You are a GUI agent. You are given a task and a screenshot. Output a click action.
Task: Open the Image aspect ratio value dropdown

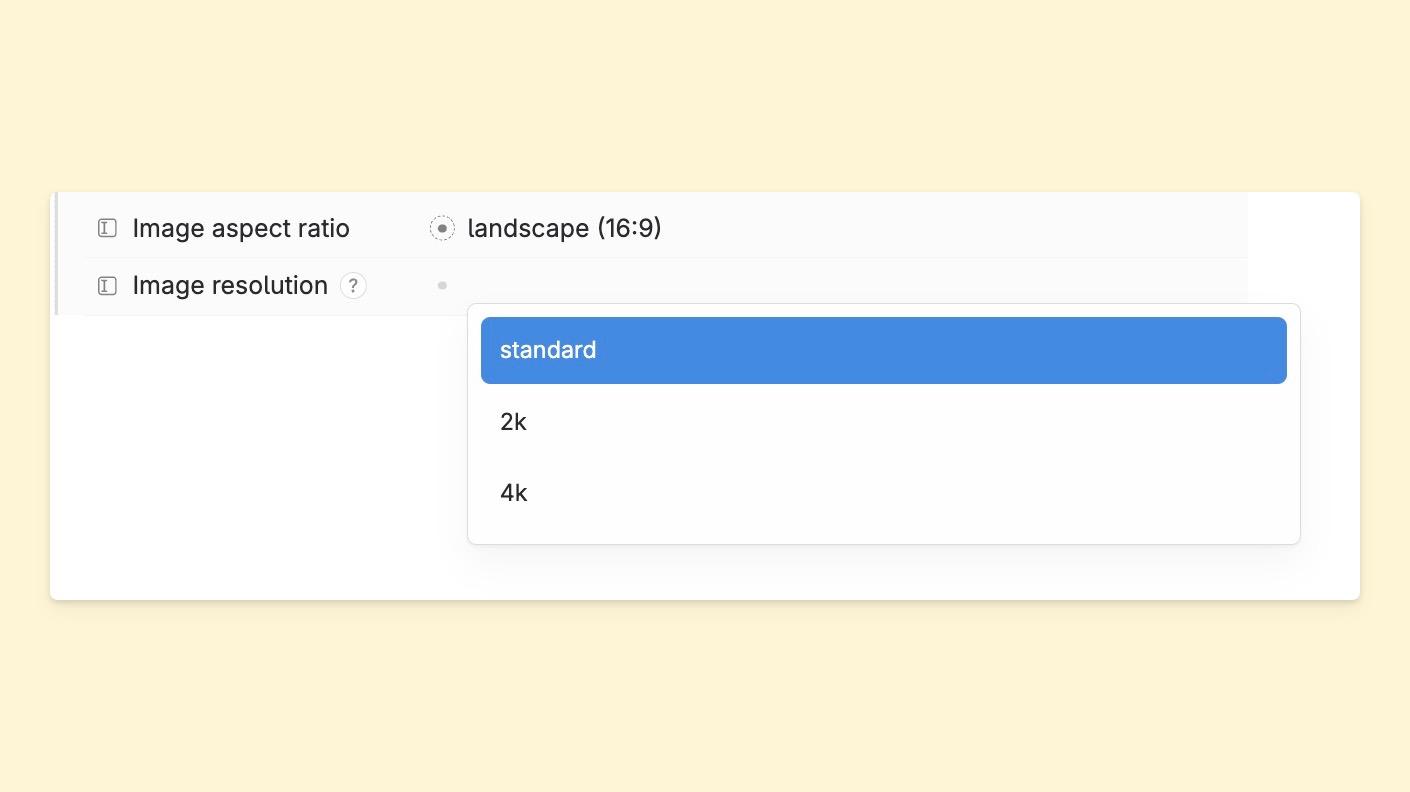click(564, 228)
